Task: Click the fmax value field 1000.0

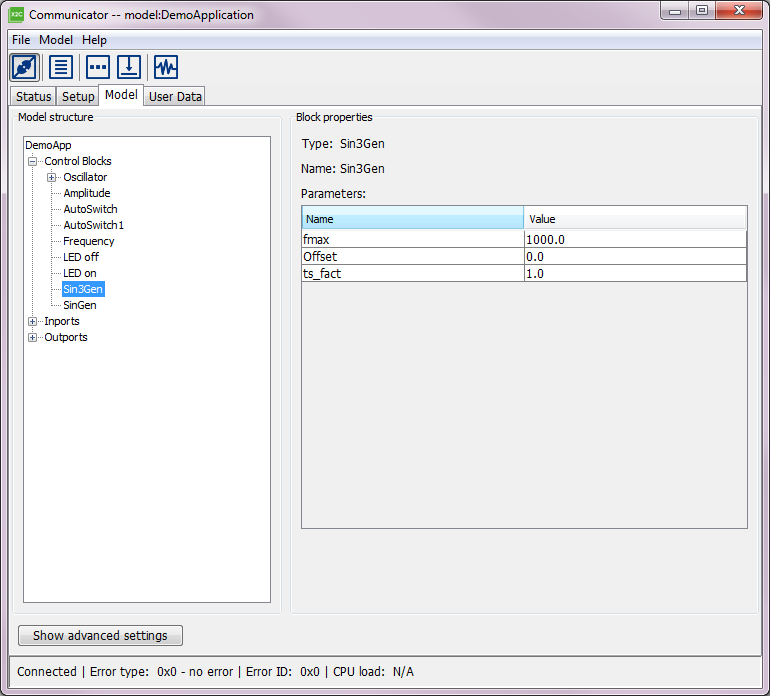Action: [x=634, y=240]
